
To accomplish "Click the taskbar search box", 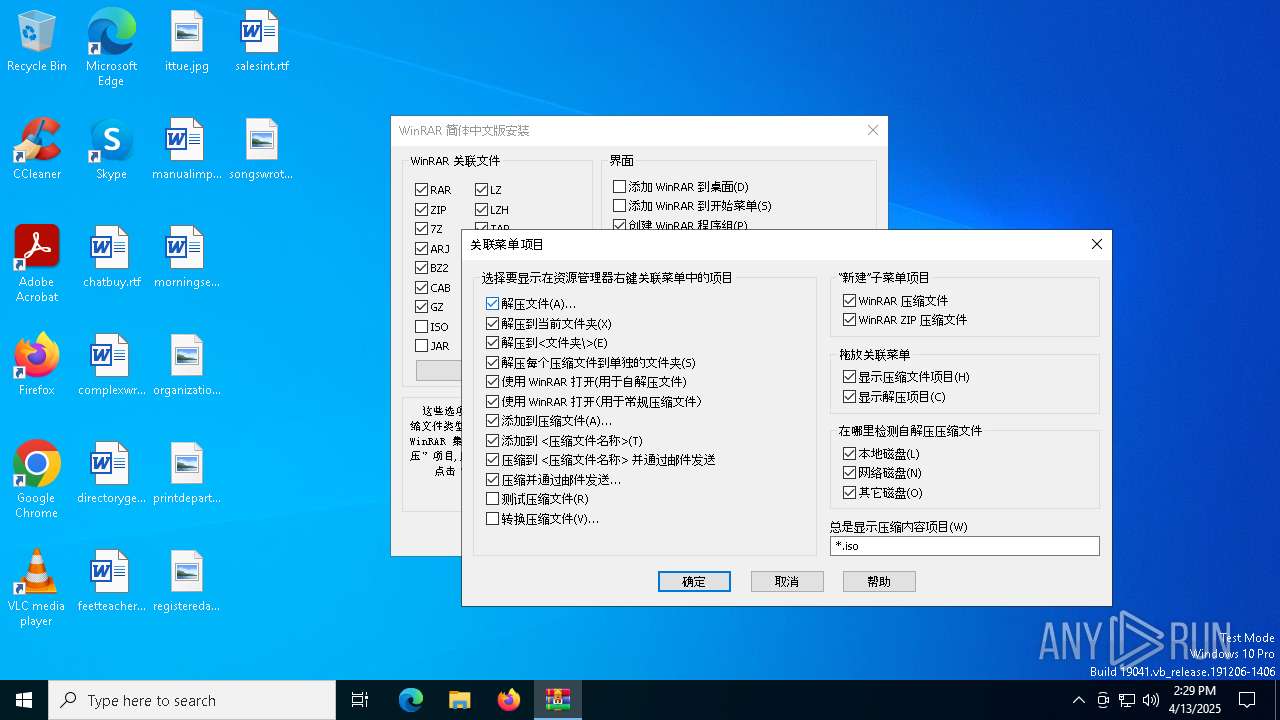I will click(192, 700).
